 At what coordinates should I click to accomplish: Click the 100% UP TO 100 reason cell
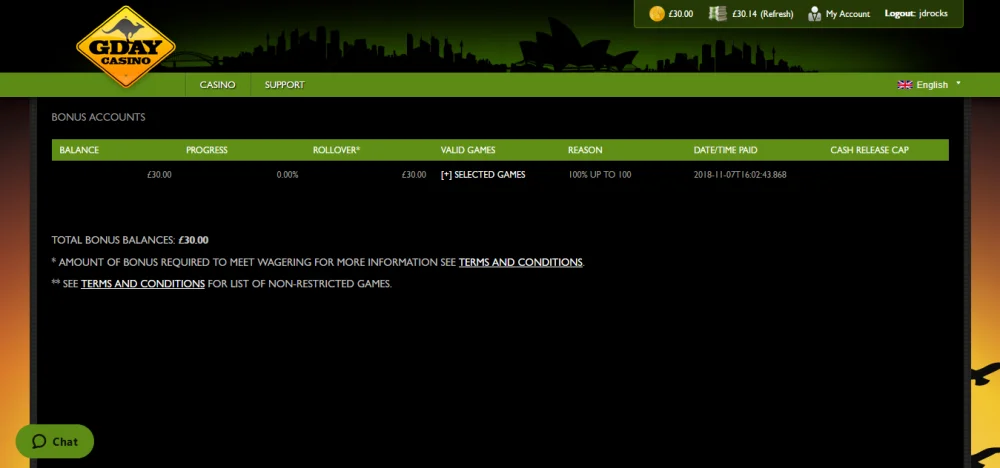(599, 175)
